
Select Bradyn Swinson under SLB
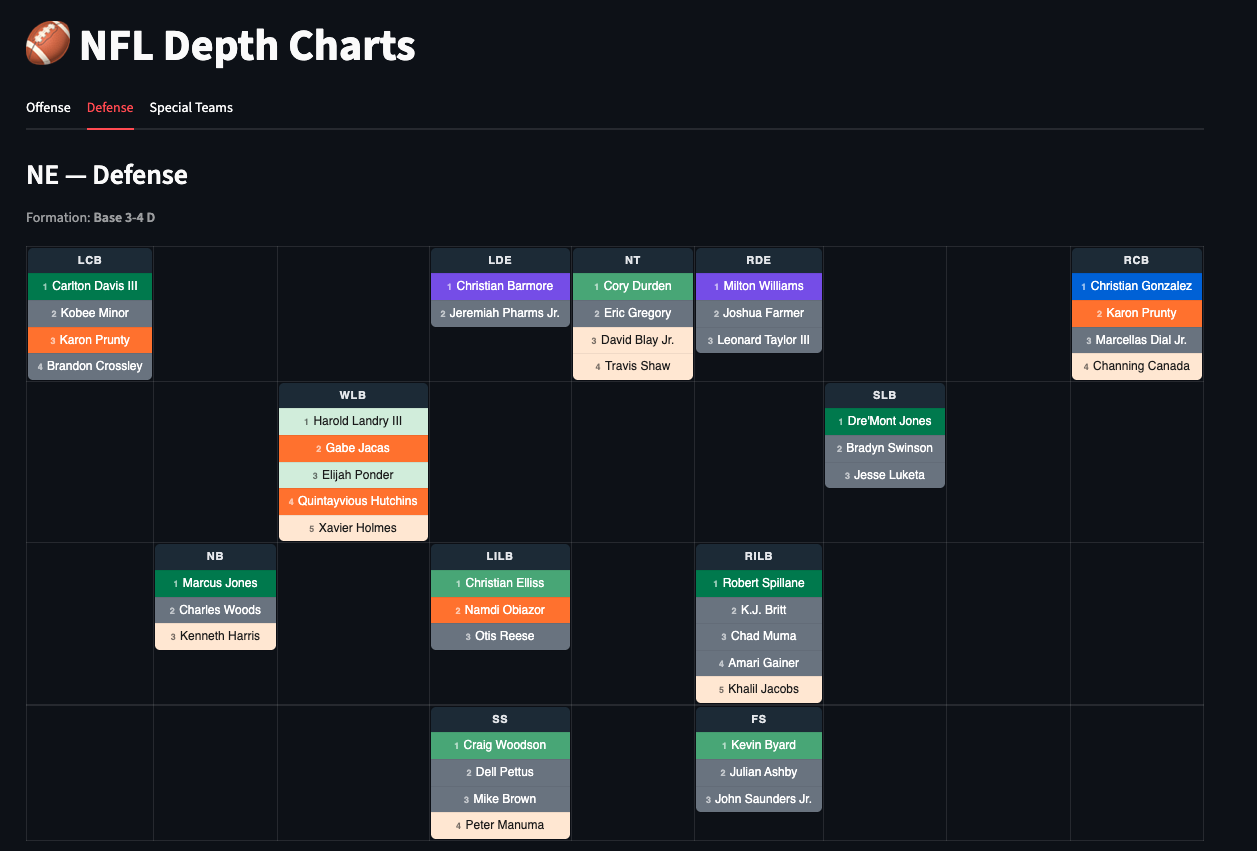point(885,448)
